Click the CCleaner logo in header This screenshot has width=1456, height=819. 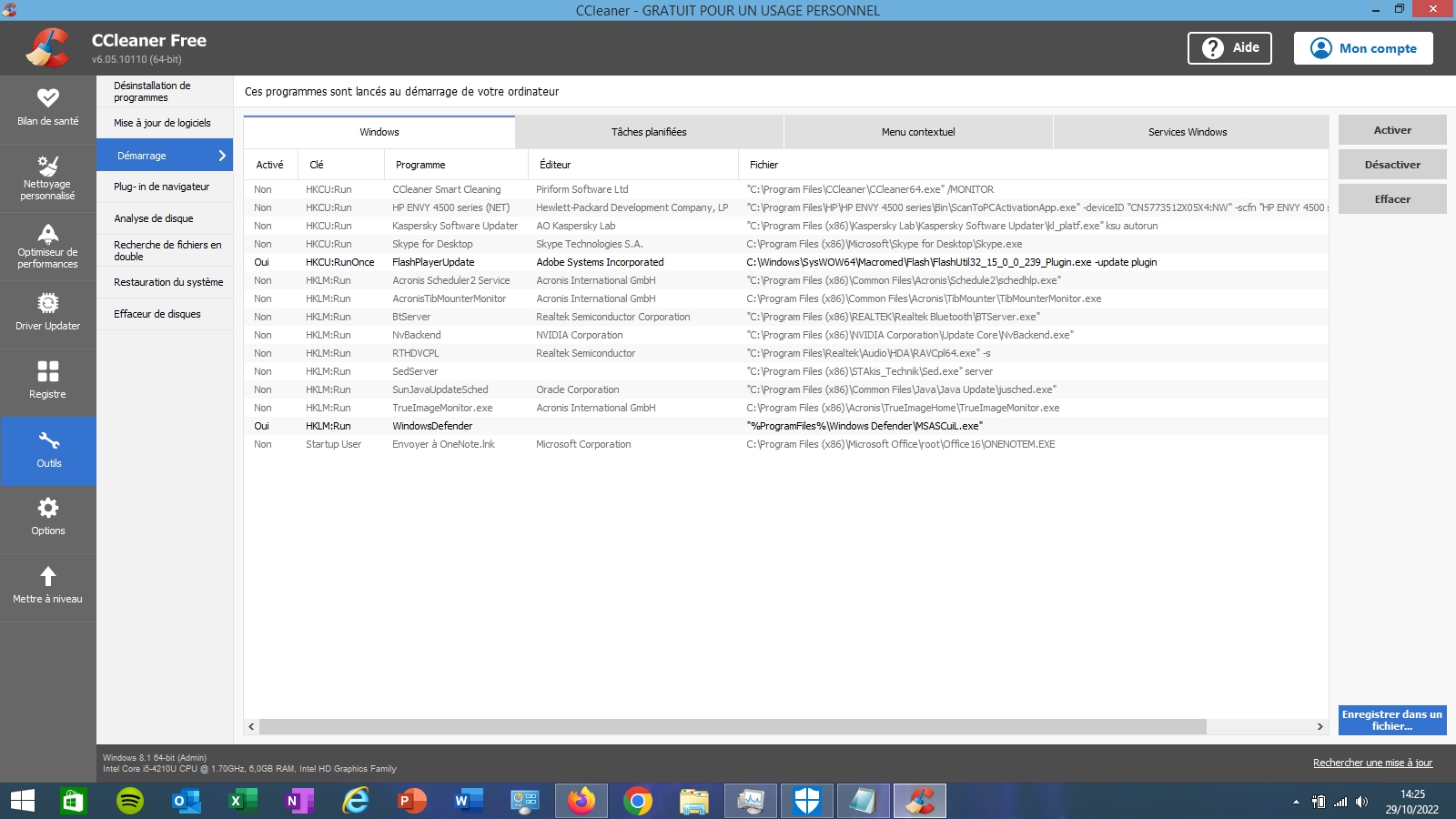(x=47, y=47)
